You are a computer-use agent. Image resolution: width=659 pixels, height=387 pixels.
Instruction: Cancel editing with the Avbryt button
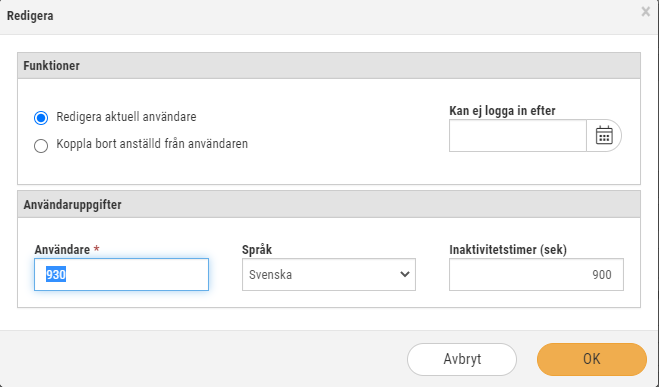pos(462,359)
